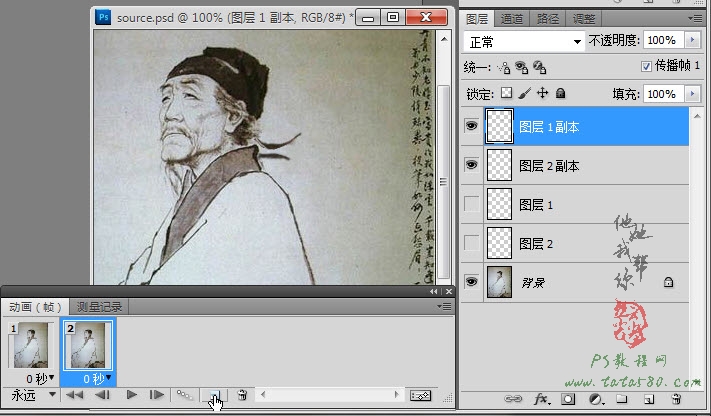The image size is (711, 416).
Task: Click the tween frames icon
Action: click(185, 395)
